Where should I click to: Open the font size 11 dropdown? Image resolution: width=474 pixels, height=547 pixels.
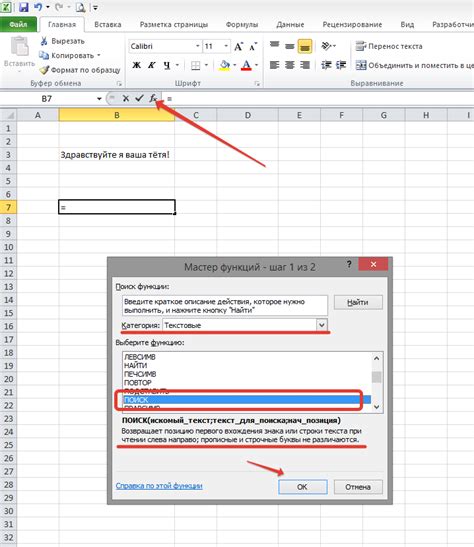(226, 46)
